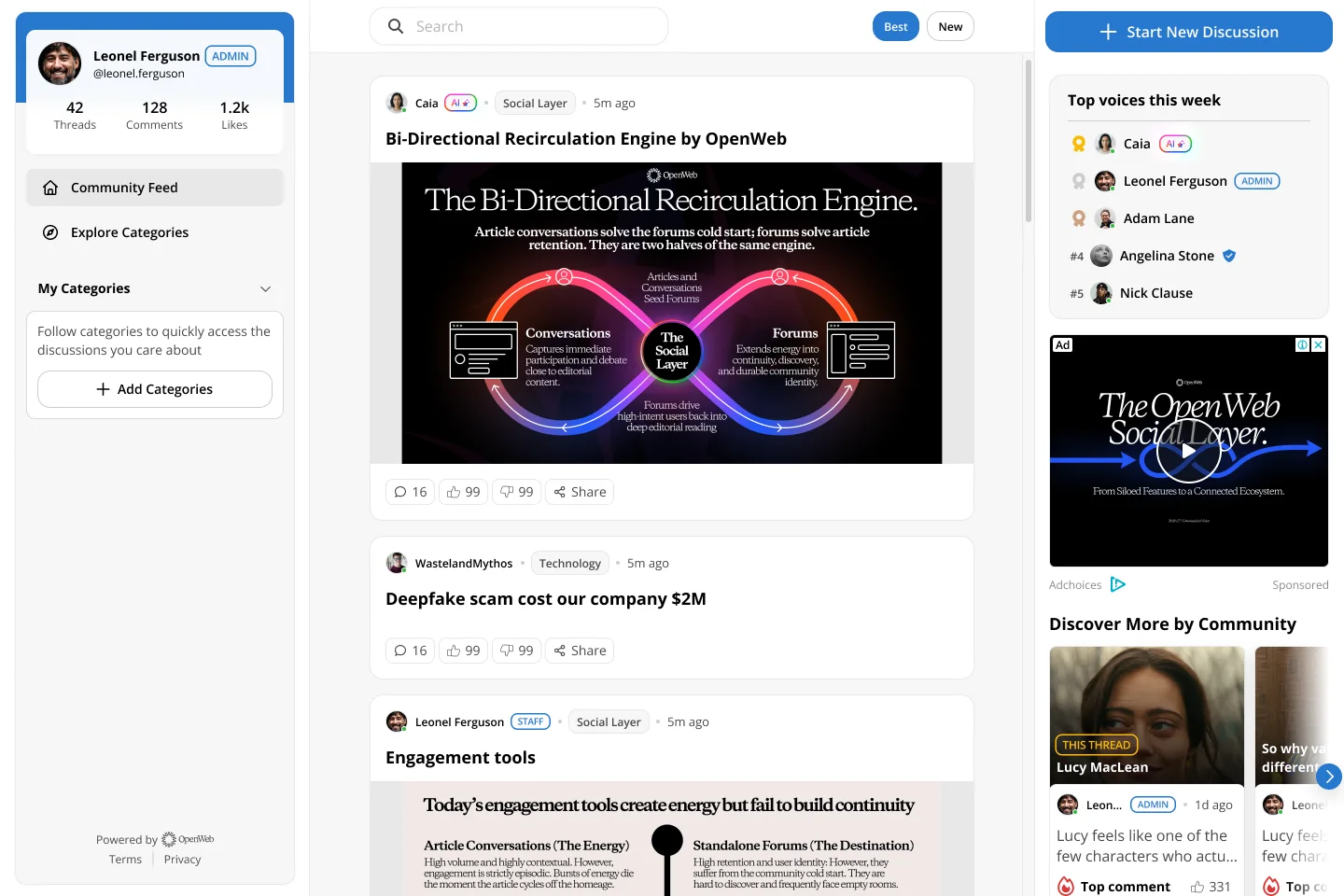The height and width of the screenshot is (896, 1344).
Task: Click the AdChoices triangle icon
Action: pos(1118,584)
